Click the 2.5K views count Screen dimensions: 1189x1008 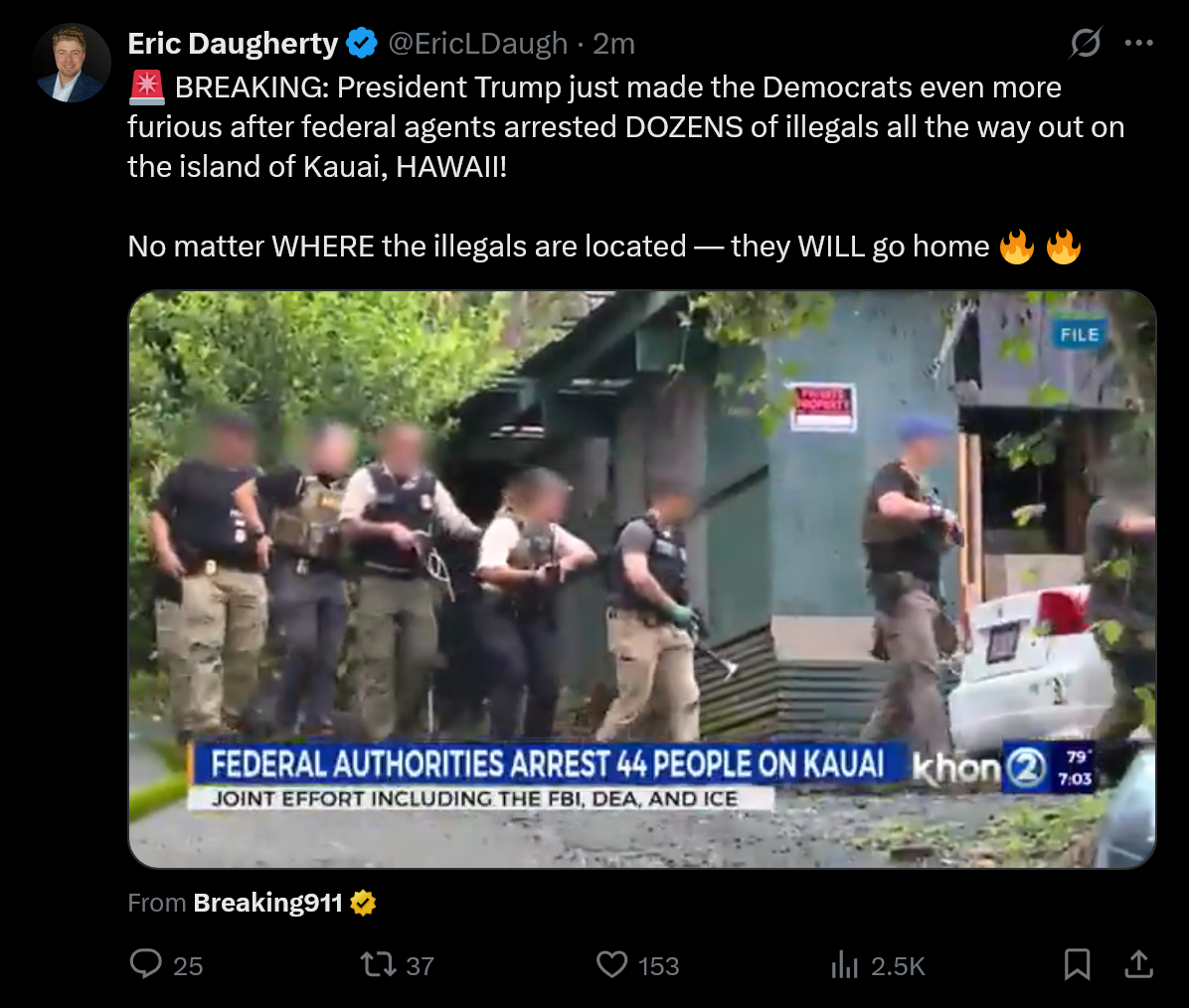[898, 965]
